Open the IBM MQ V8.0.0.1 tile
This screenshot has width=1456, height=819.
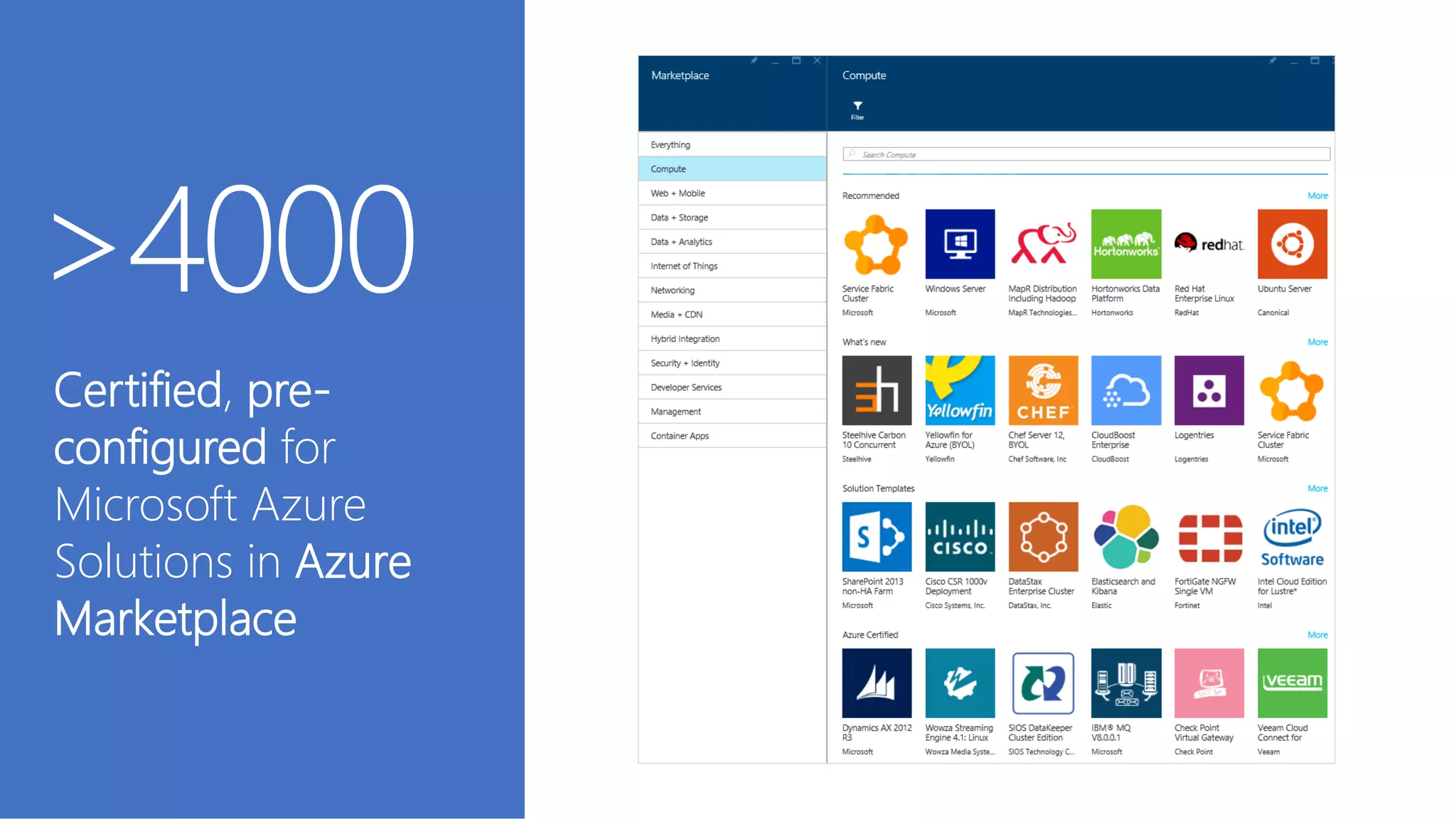coord(1126,683)
